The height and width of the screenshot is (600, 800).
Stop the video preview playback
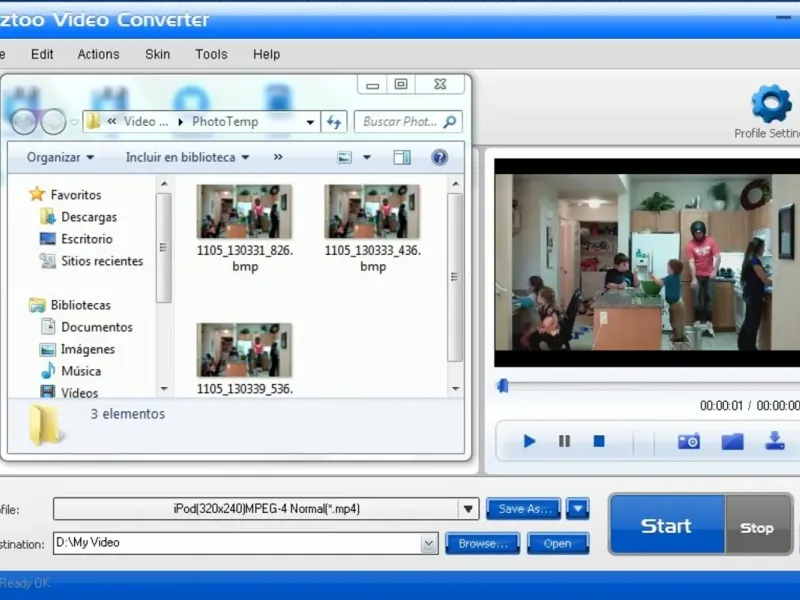click(x=599, y=441)
